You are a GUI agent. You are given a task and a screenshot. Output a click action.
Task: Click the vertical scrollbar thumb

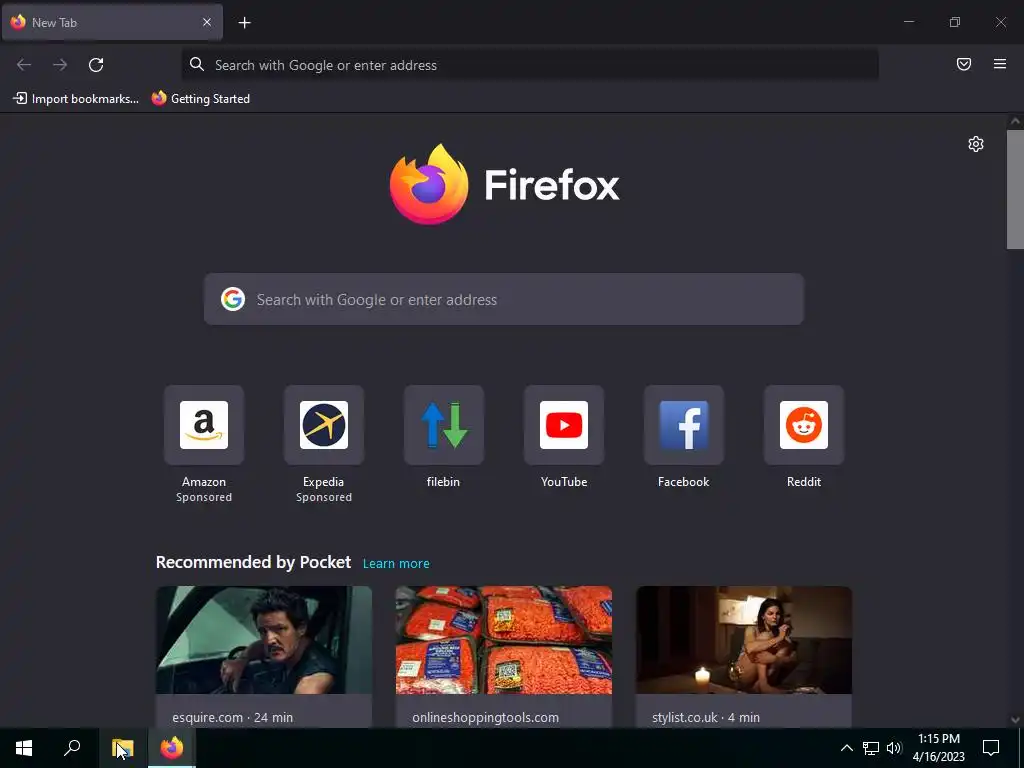point(1015,189)
